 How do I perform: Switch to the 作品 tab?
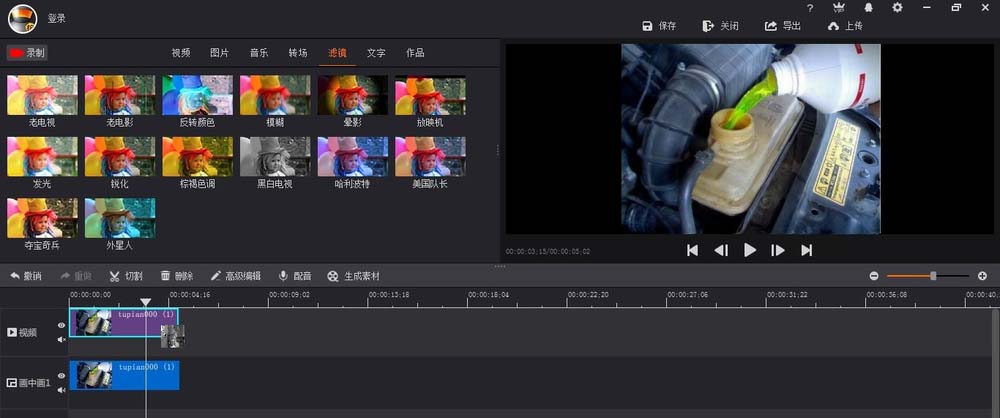415,53
